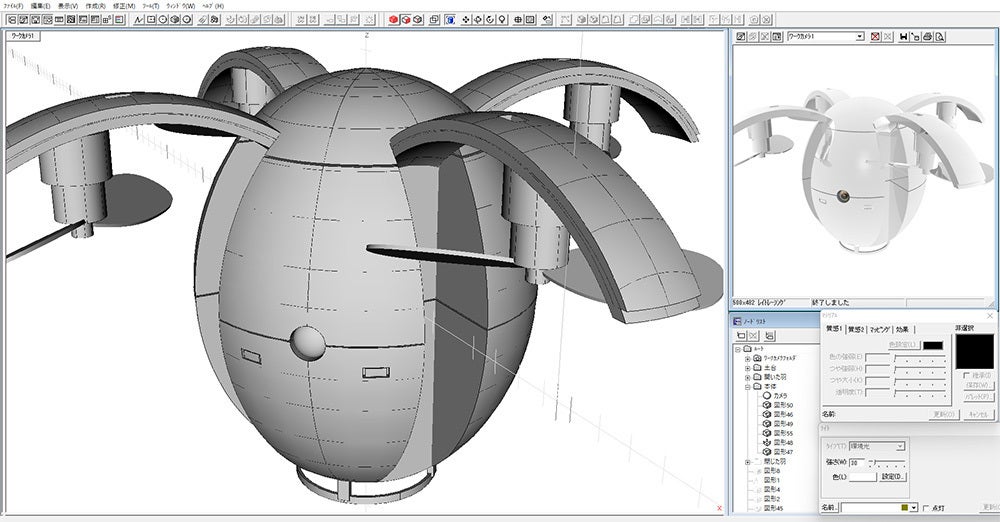1000x522 pixels.
Task: Click the save icon in render panel
Action: click(903, 37)
